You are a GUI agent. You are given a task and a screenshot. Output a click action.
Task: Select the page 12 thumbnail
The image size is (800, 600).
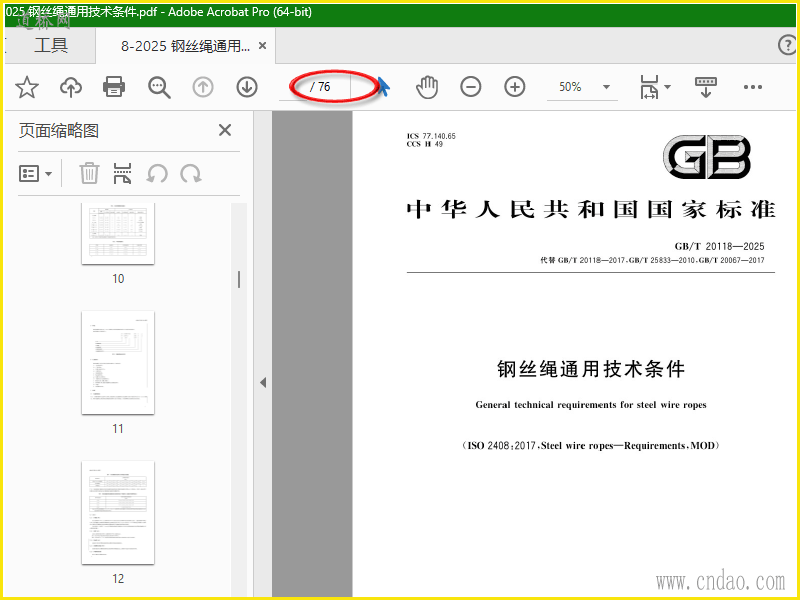point(118,513)
